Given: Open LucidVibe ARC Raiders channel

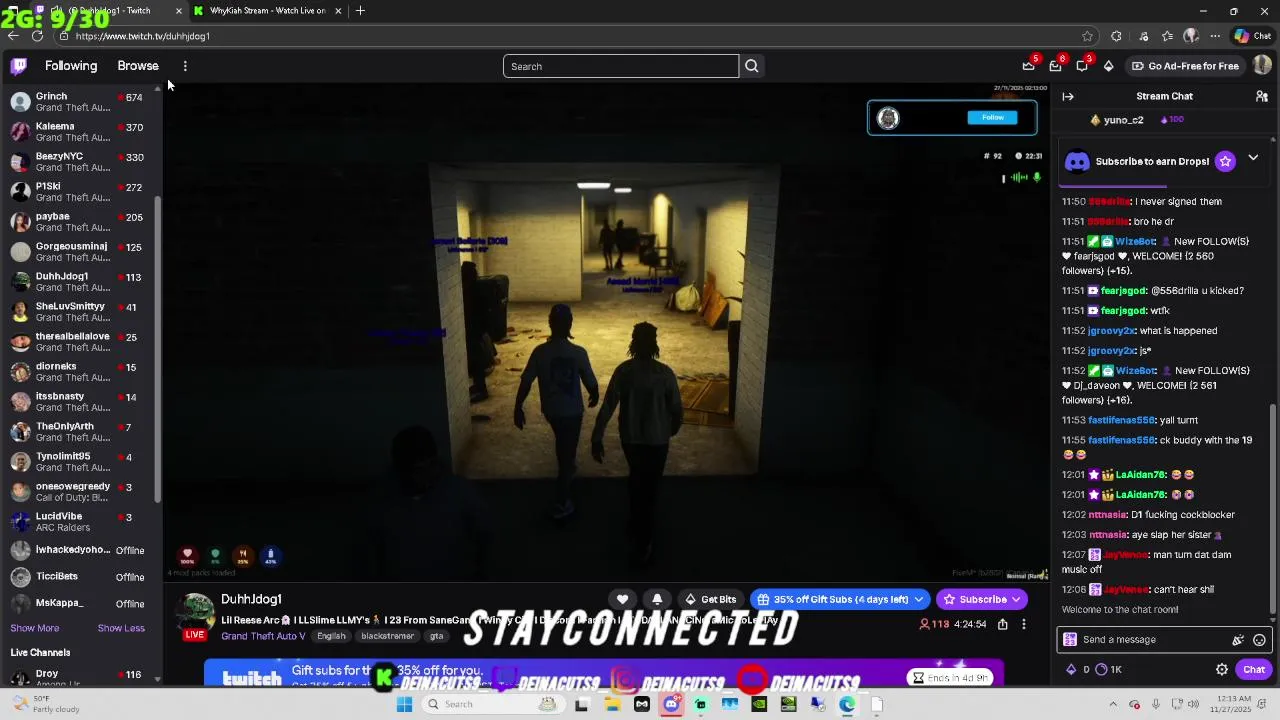Looking at the screenshot, I should 78,522.
